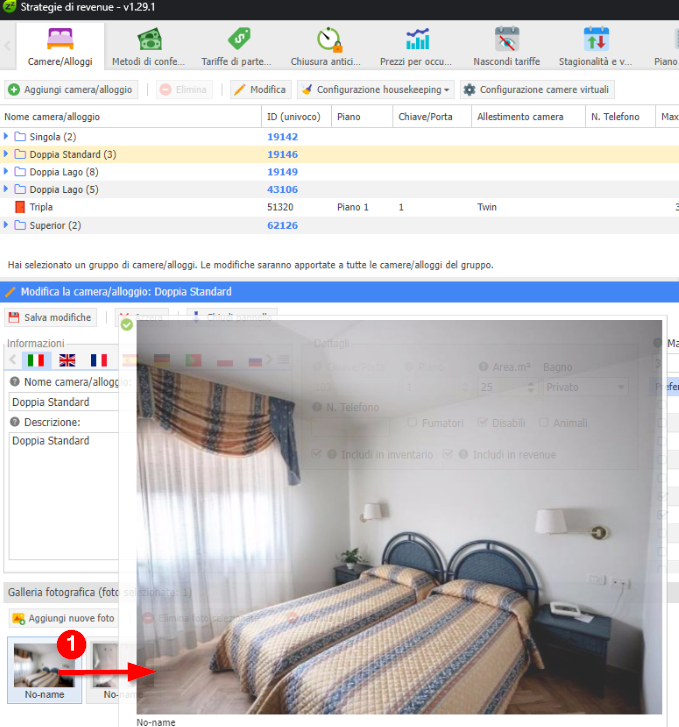This screenshot has height=727, width=679.
Task: Click the Tripla red door icon
Action: [x=20, y=207]
